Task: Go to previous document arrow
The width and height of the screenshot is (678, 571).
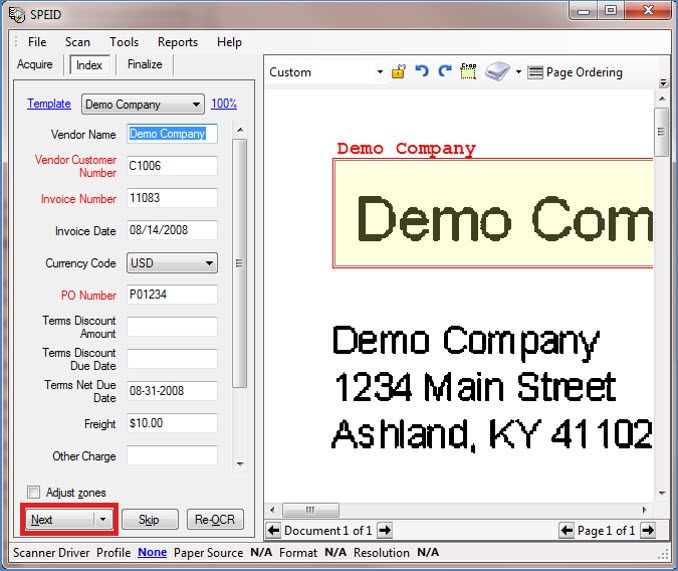Action: [x=273, y=530]
